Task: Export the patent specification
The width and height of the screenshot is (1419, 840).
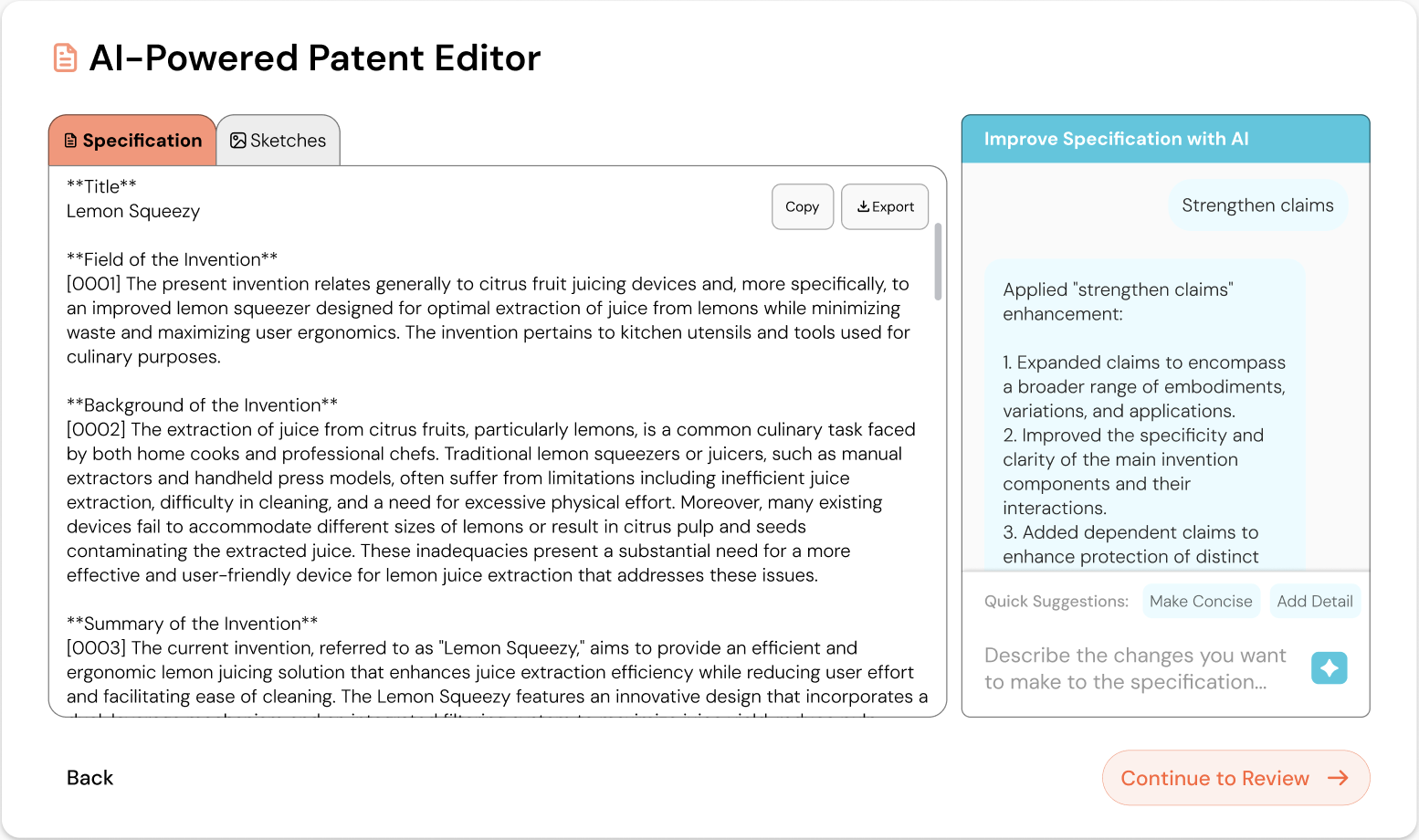Action: coord(884,206)
